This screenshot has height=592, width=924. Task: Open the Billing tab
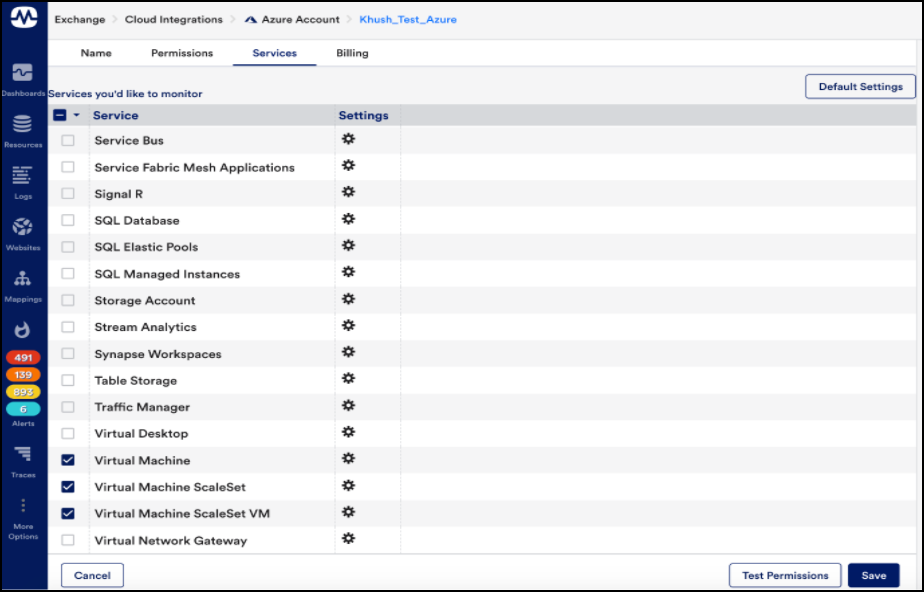coord(352,53)
